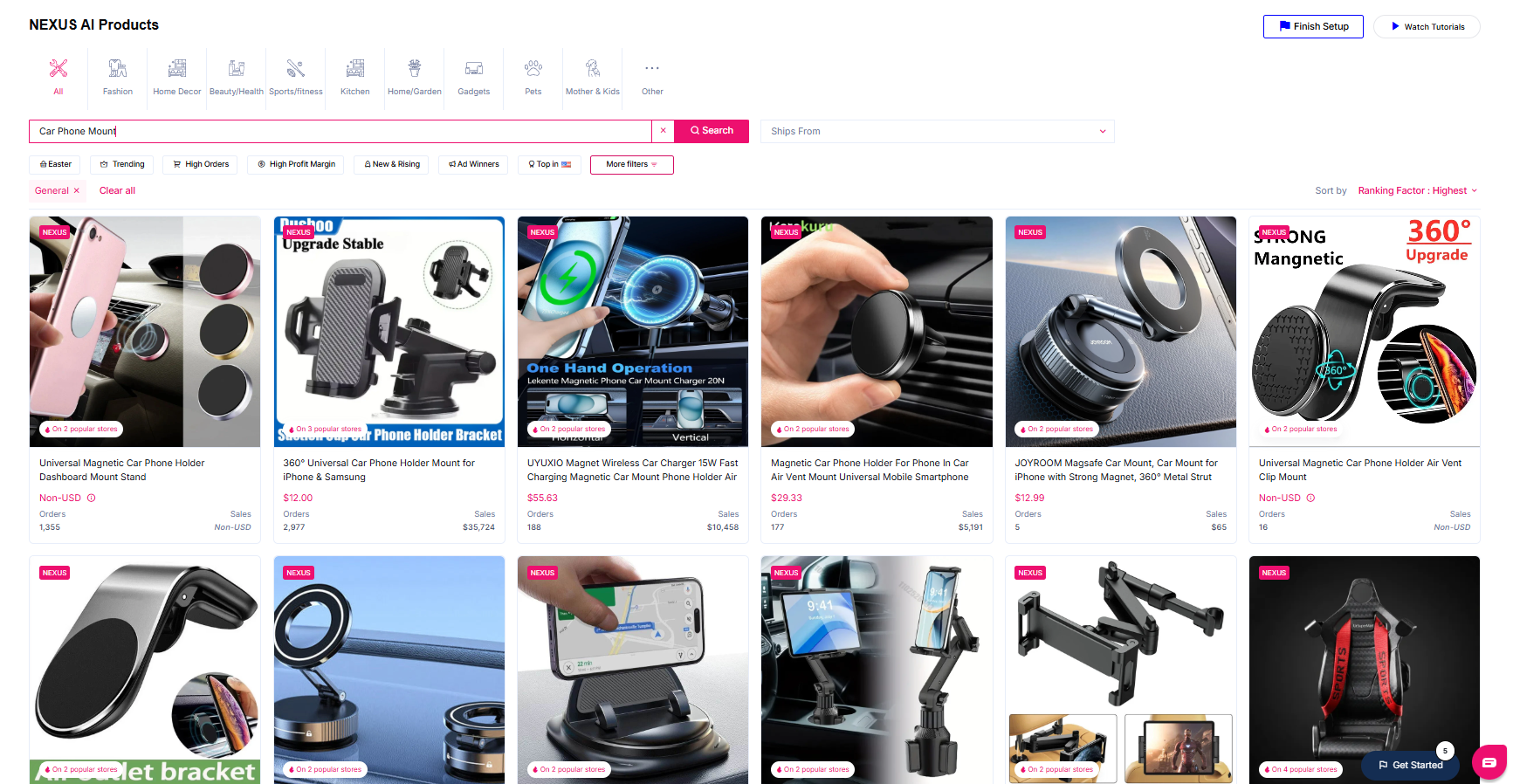The height and width of the screenshot is (784, 1513).
Task: Open the Pets category
Action: pos(533,77)
